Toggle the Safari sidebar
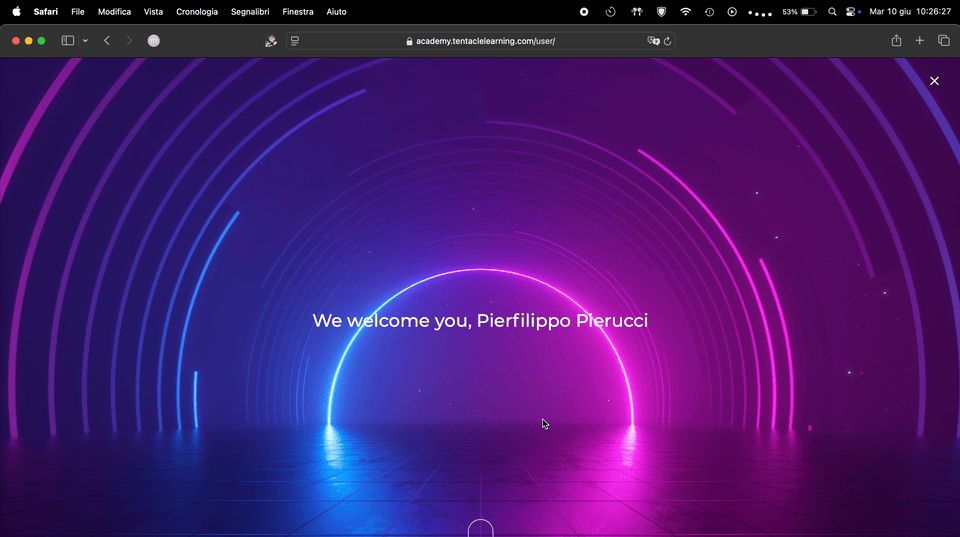Viewport: 960px width, 537px height. (x=68, y=41)
